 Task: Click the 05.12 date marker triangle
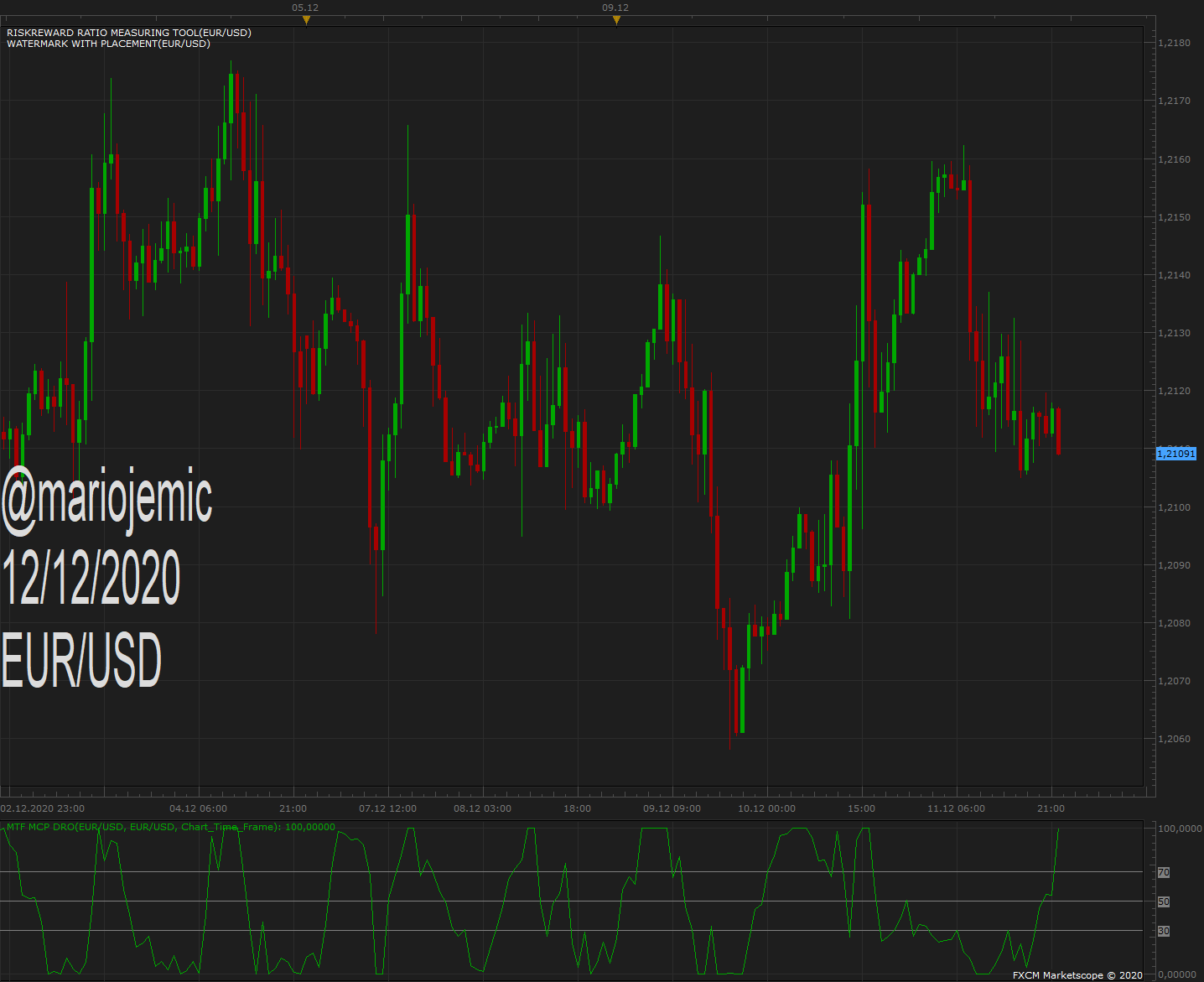pos(306,20)
